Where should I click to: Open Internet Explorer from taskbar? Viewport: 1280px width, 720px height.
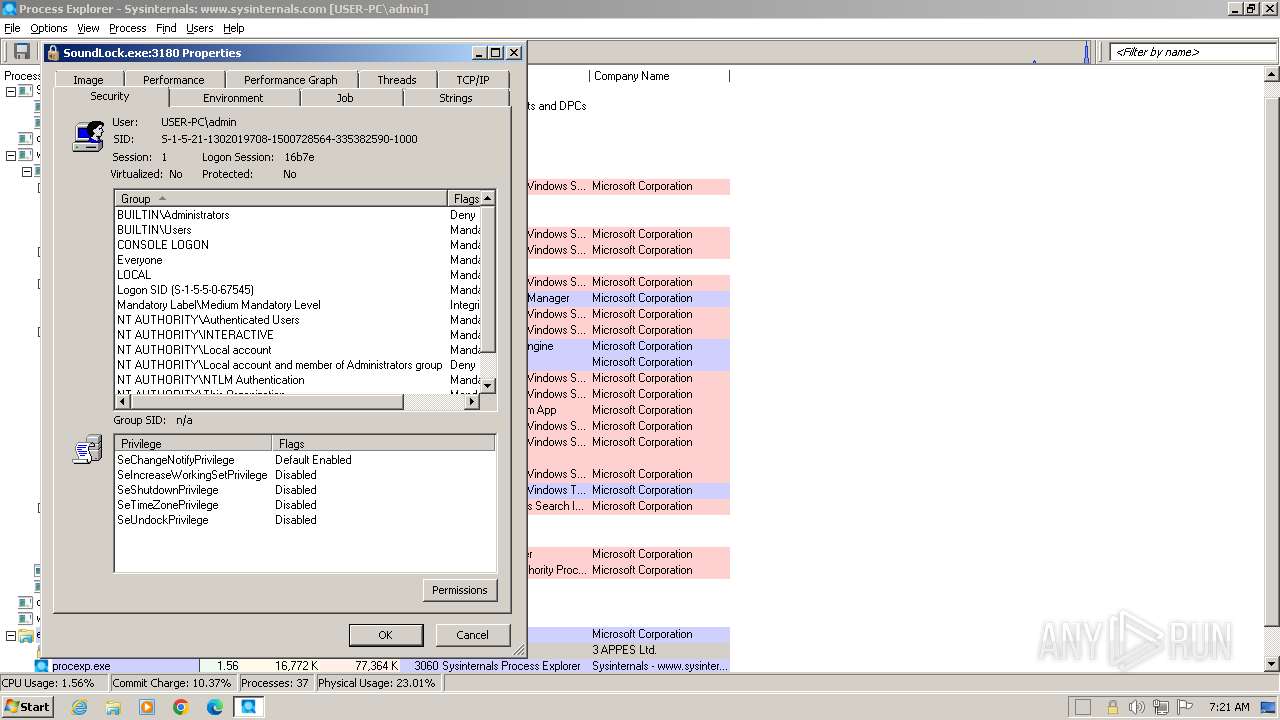[x=80, y=707]
